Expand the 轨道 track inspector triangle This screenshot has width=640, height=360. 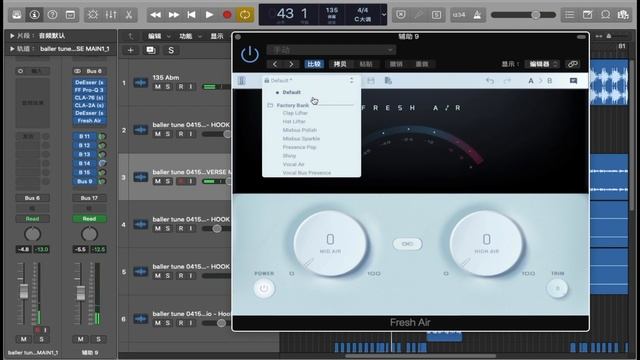pos(12,49)
